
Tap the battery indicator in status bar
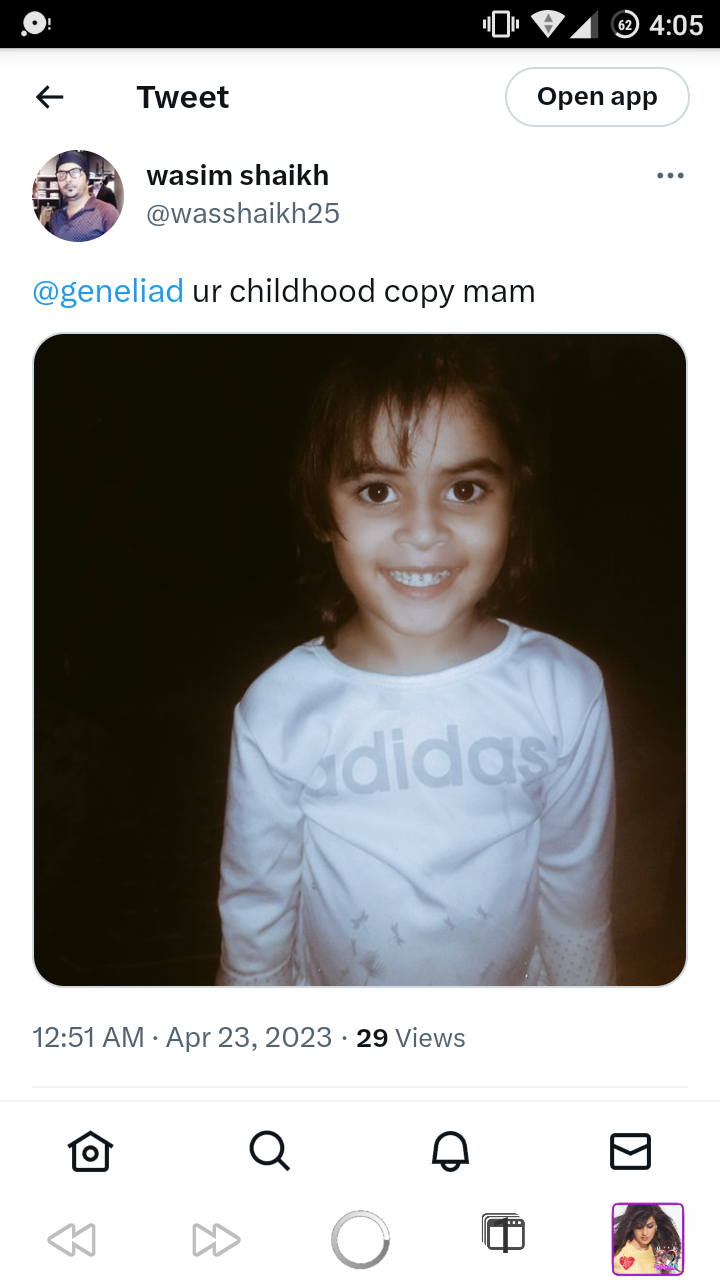625,24
